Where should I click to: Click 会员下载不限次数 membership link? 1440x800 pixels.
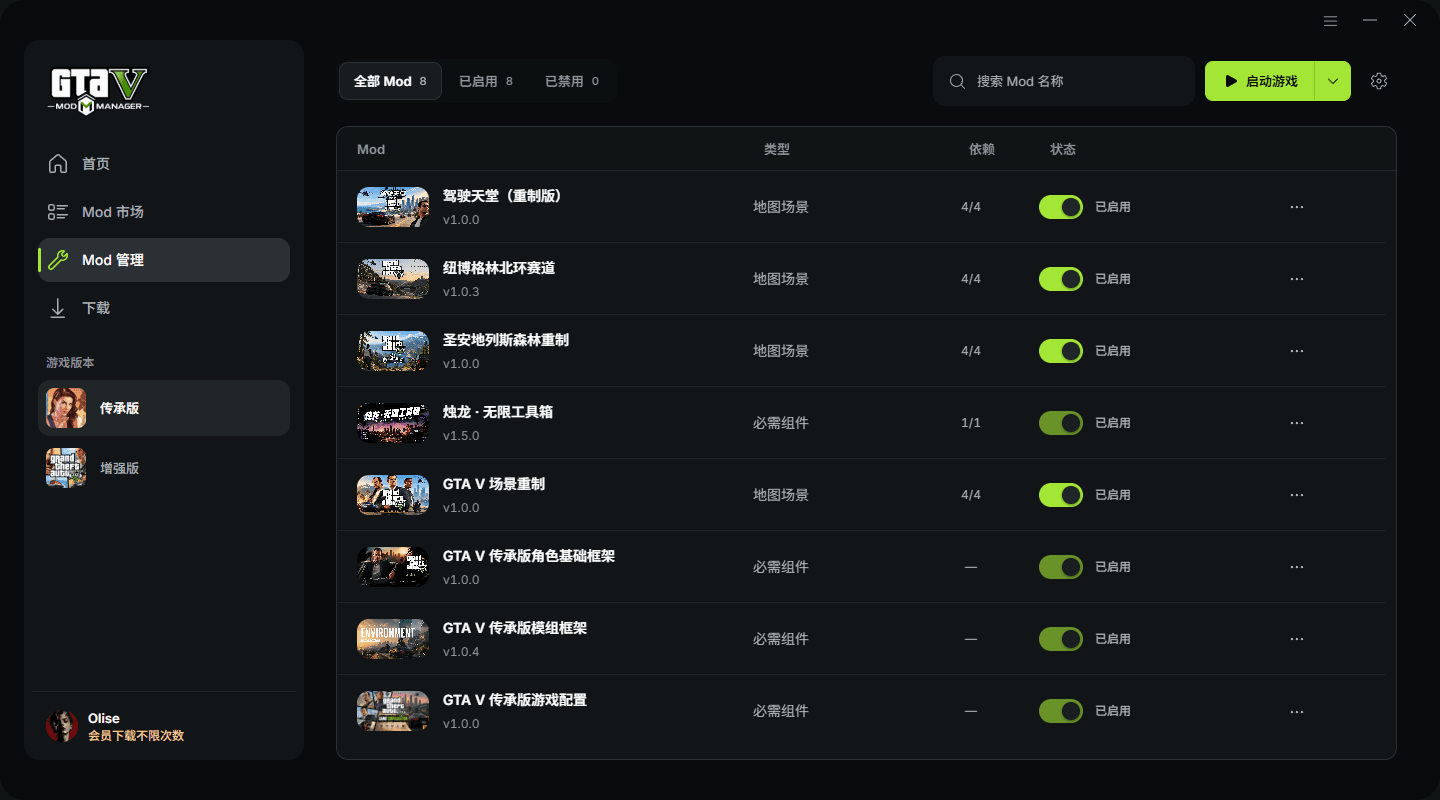tap(136, 736)
